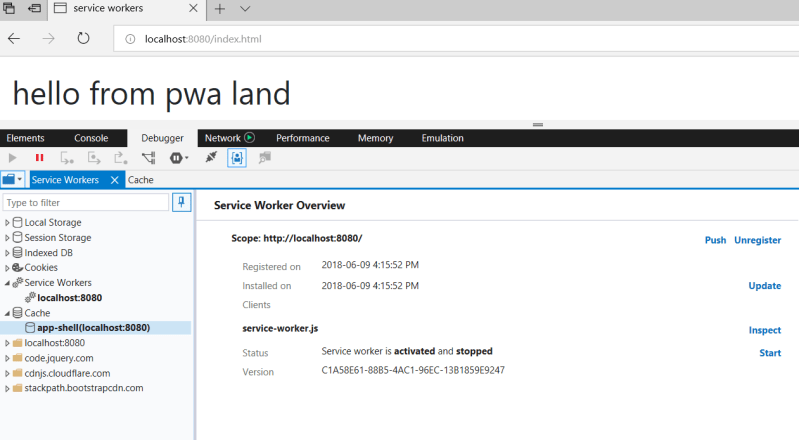The image size is (799, 440).
Task: Select the Service Workers debugger tab
Action: pos(65,180)
